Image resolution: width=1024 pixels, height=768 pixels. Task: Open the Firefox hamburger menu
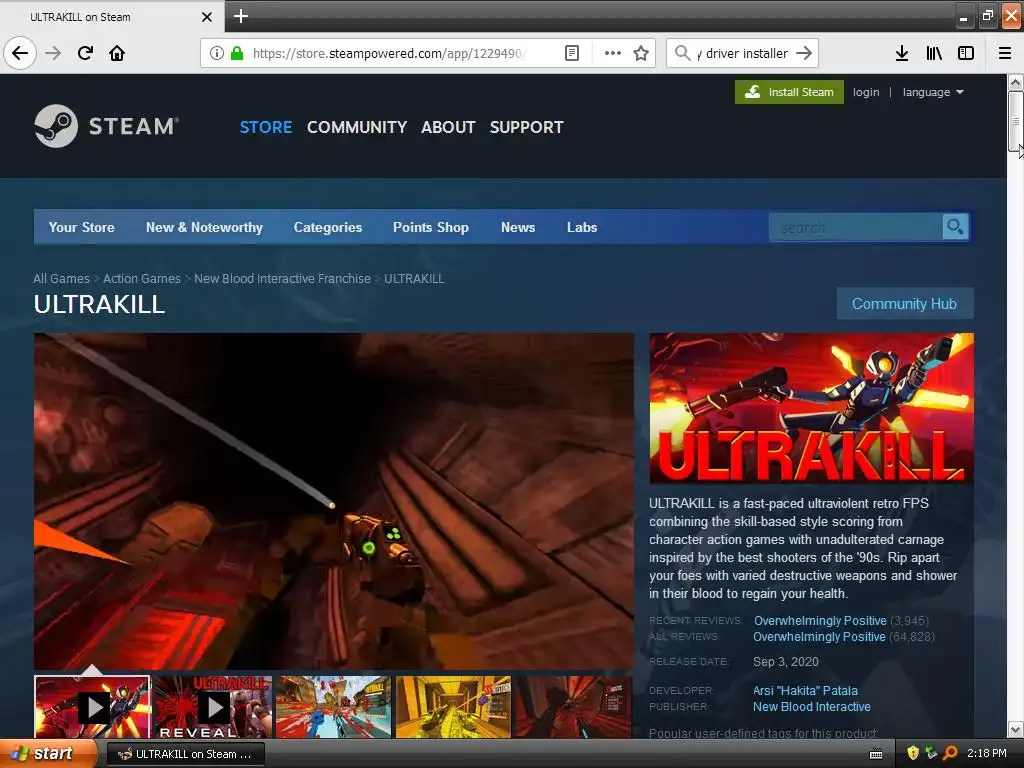click(x=1005, y=53)
